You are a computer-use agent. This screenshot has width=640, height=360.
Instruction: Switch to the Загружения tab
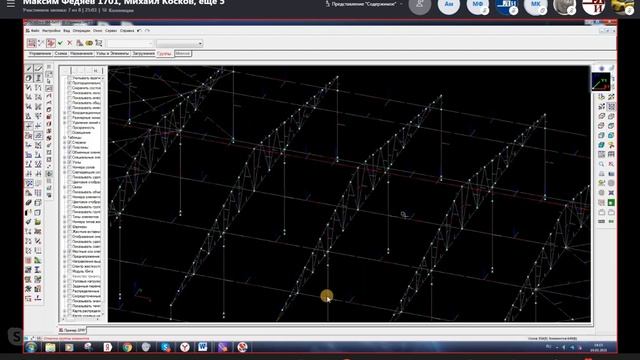point(144,53)
